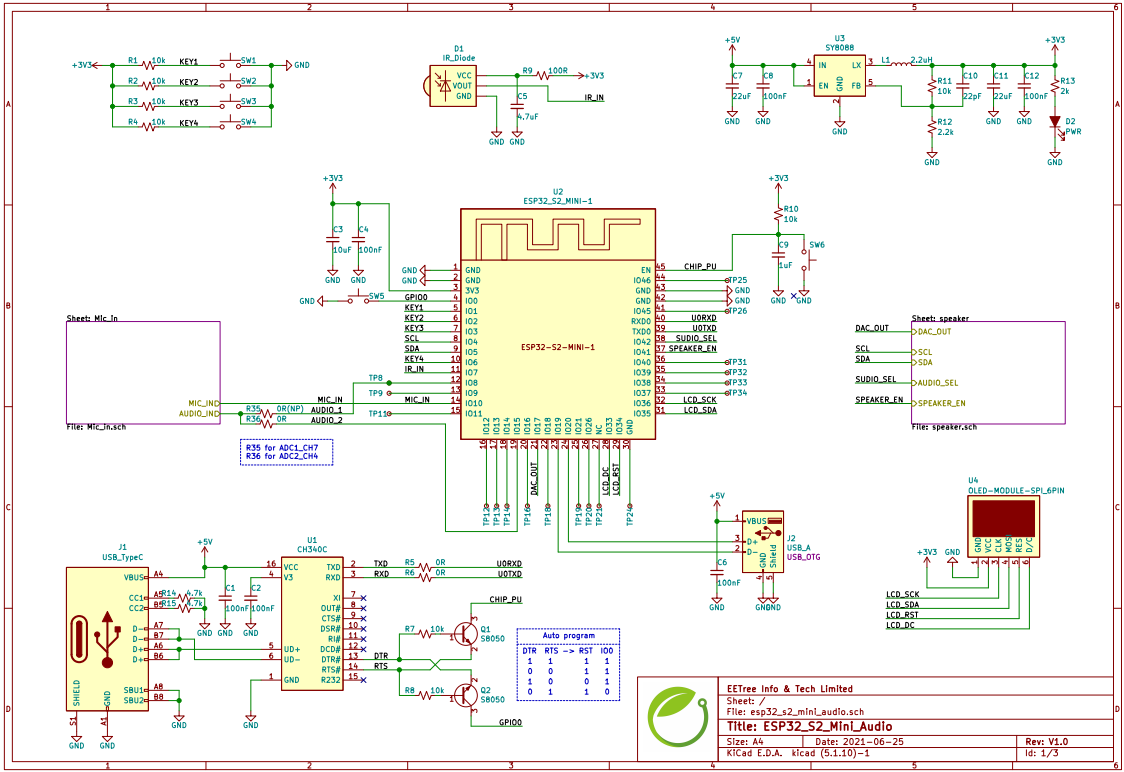
Task: Click the U0RXD label on the R5 line
Action: pos(509,564)
